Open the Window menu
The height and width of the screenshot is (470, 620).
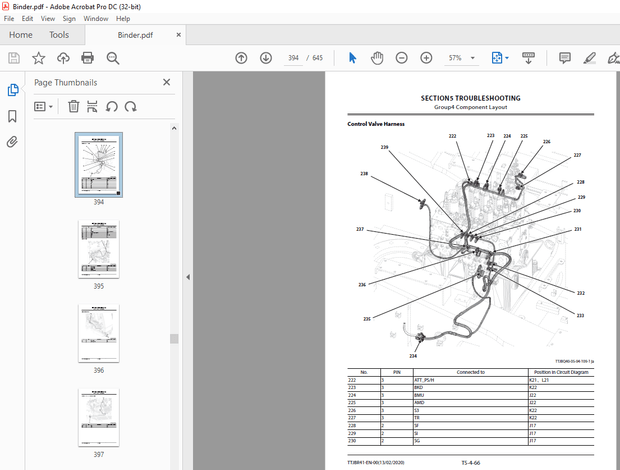point(96,19)
